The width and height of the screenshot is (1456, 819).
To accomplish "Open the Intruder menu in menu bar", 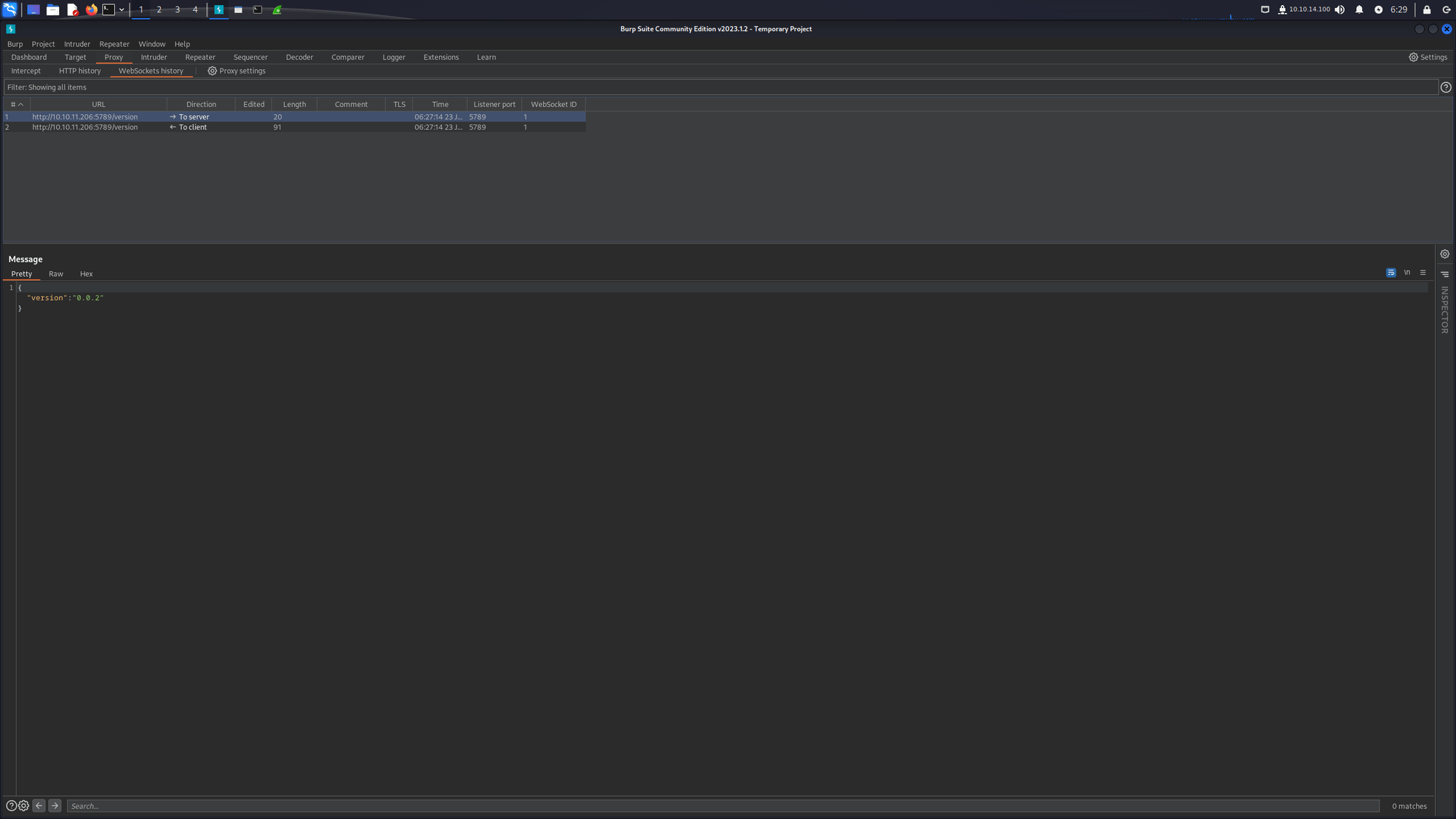I will pos(77,44).
